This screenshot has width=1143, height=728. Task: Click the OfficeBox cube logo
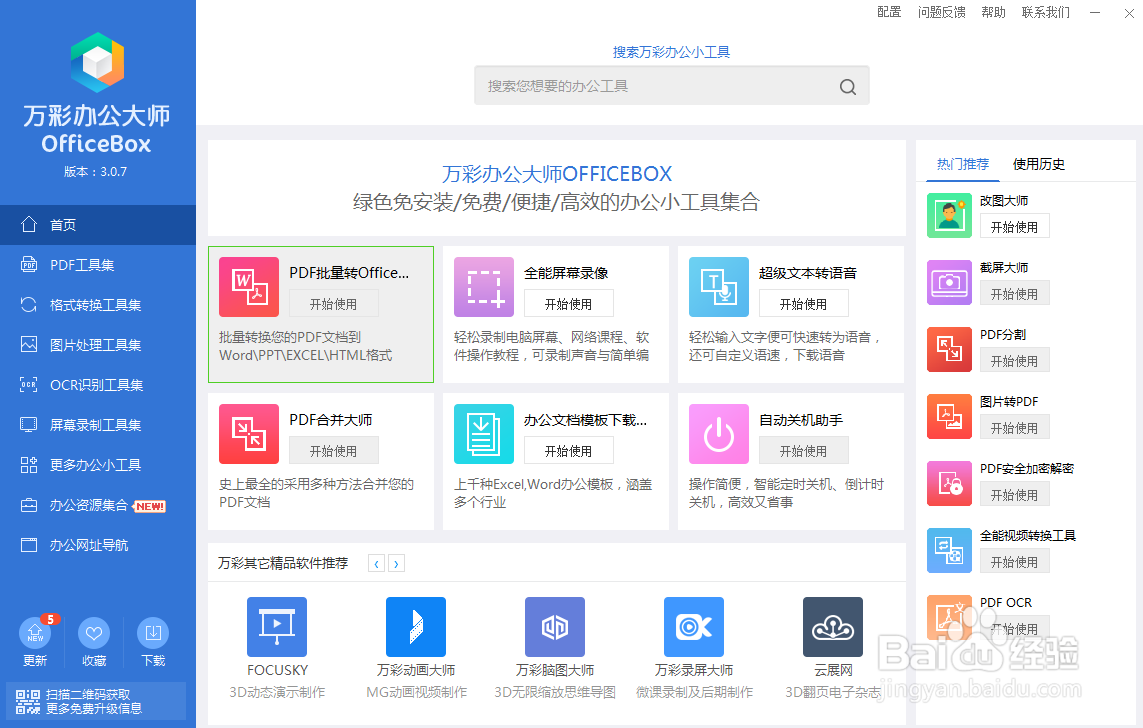pyautogui.click(x=97, y=62)
